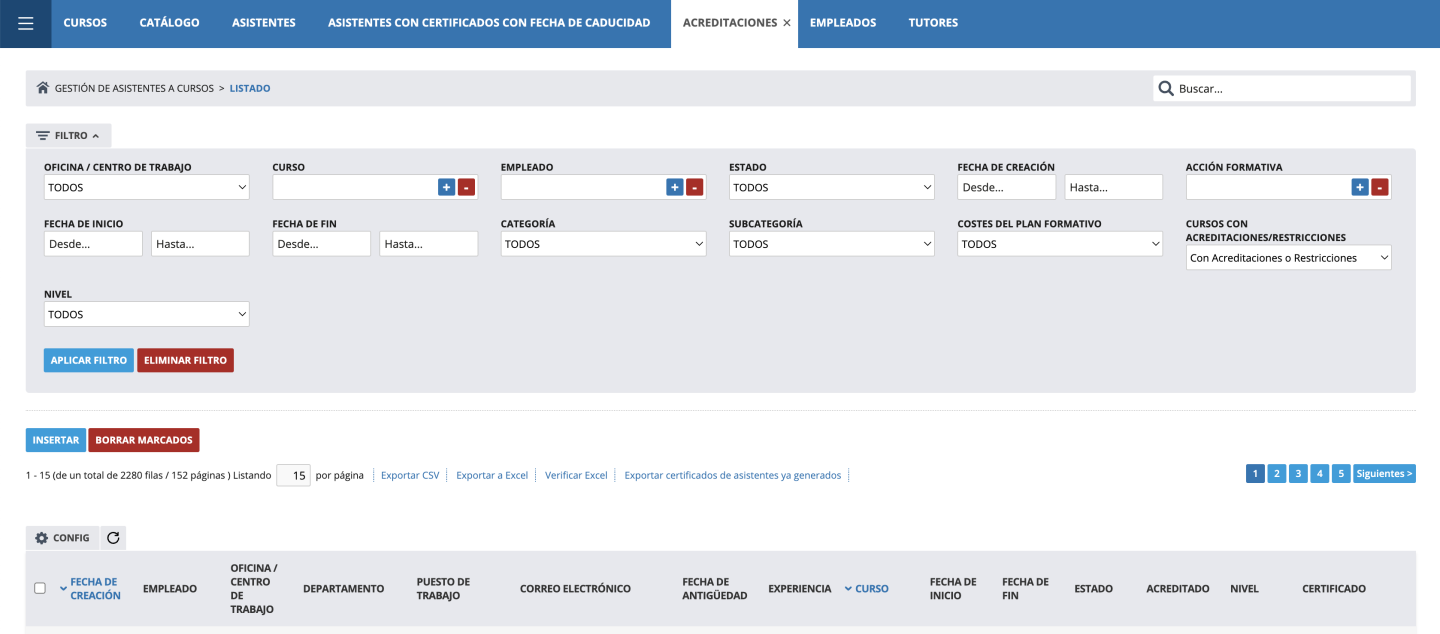Add employee with Empleado plus icon
Screen dimensions: 1440x634
coord(675,187)
